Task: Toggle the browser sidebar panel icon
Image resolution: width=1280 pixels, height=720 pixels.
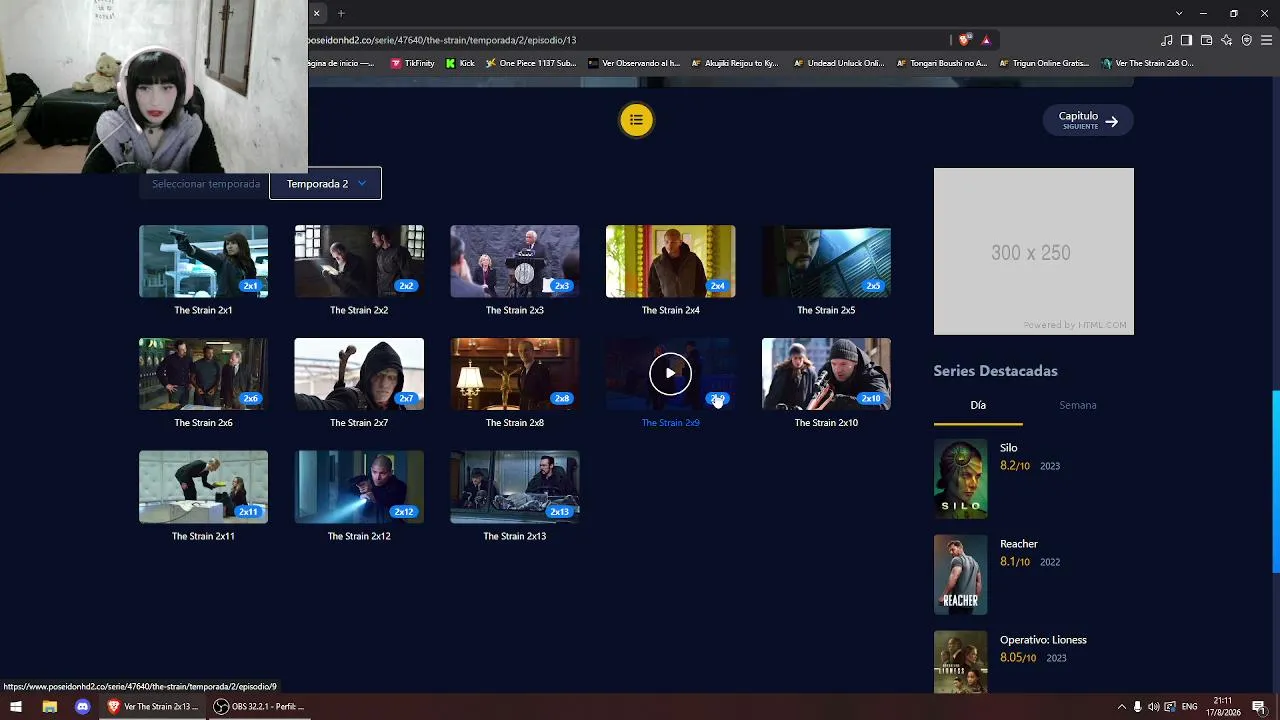Action: 1186,40
